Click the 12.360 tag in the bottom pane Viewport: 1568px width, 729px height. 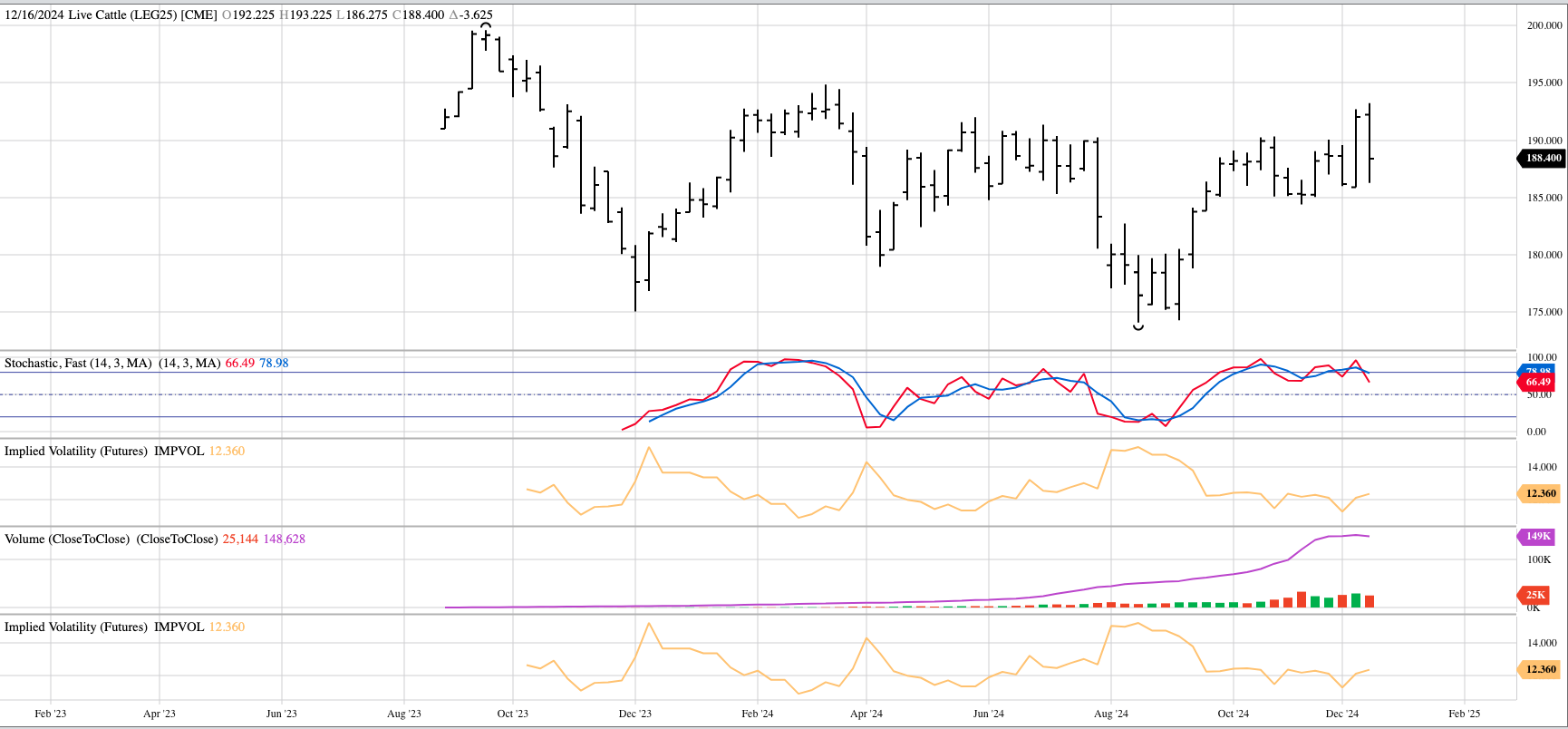1540,669
